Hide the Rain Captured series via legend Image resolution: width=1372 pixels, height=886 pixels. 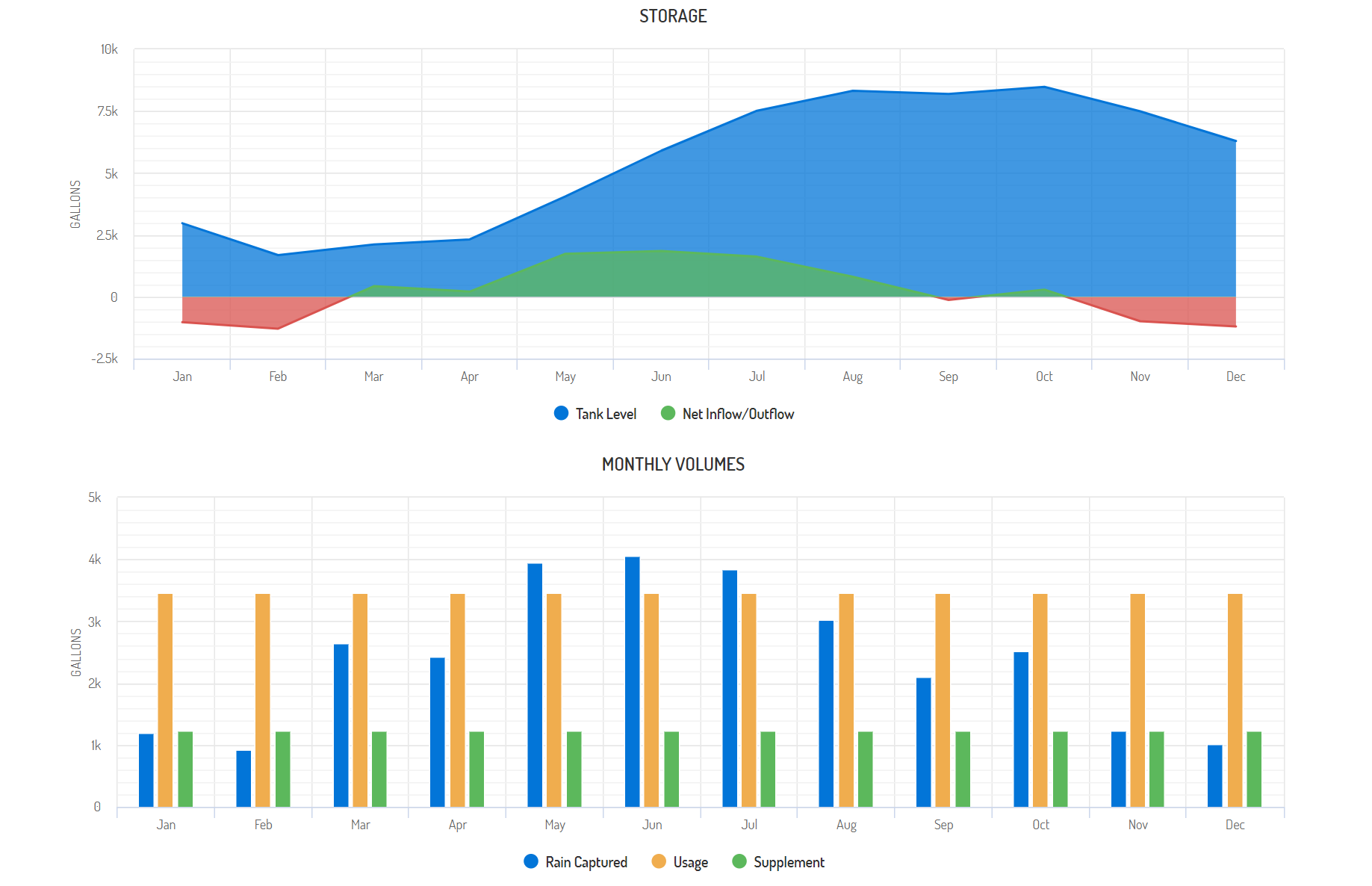586,862
